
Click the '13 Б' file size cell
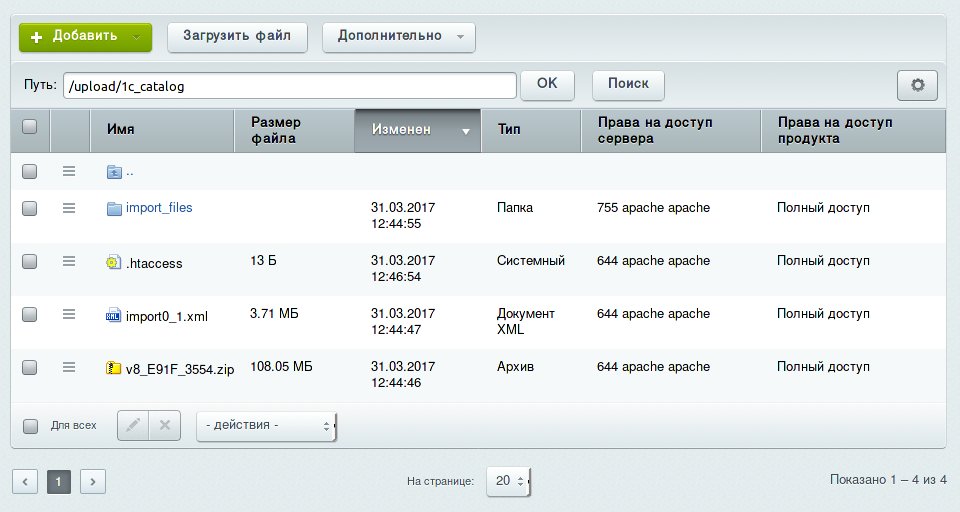(263, 261)
